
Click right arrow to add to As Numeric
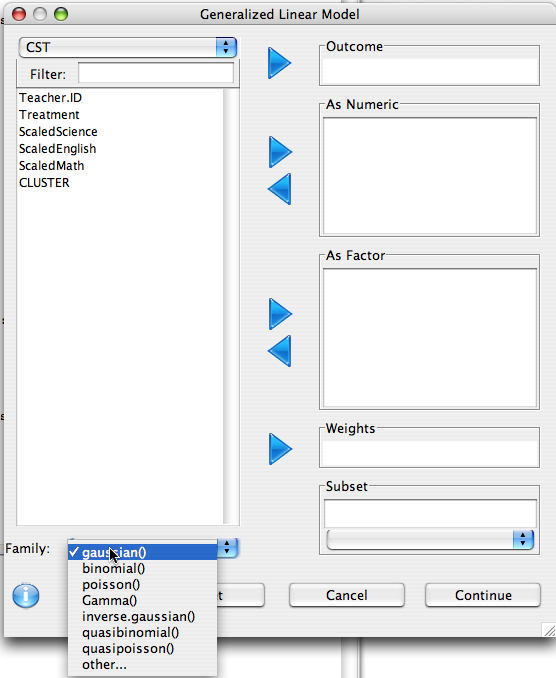coord(280,152)
